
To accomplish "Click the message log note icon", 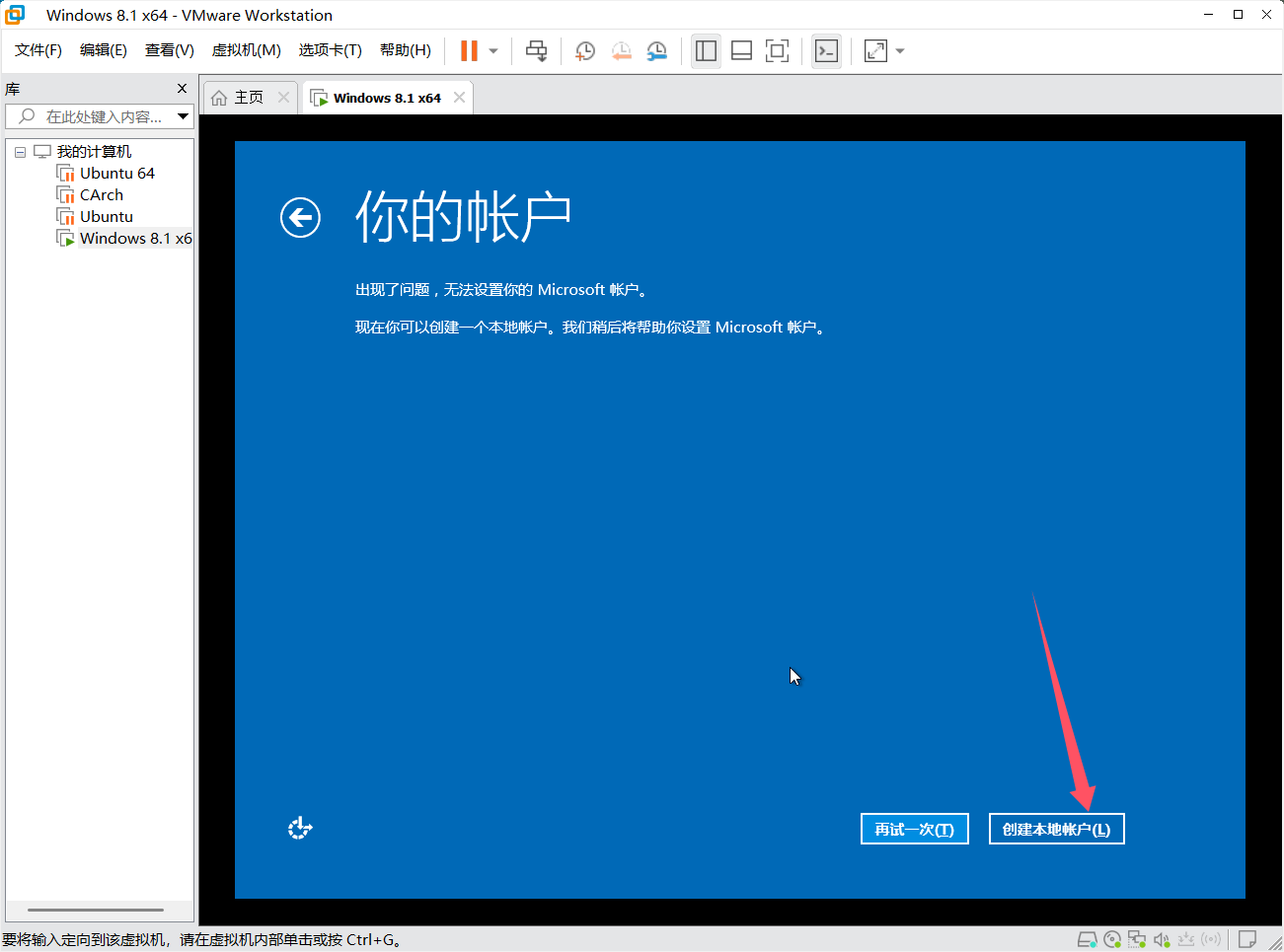I will click(1247, 939).
